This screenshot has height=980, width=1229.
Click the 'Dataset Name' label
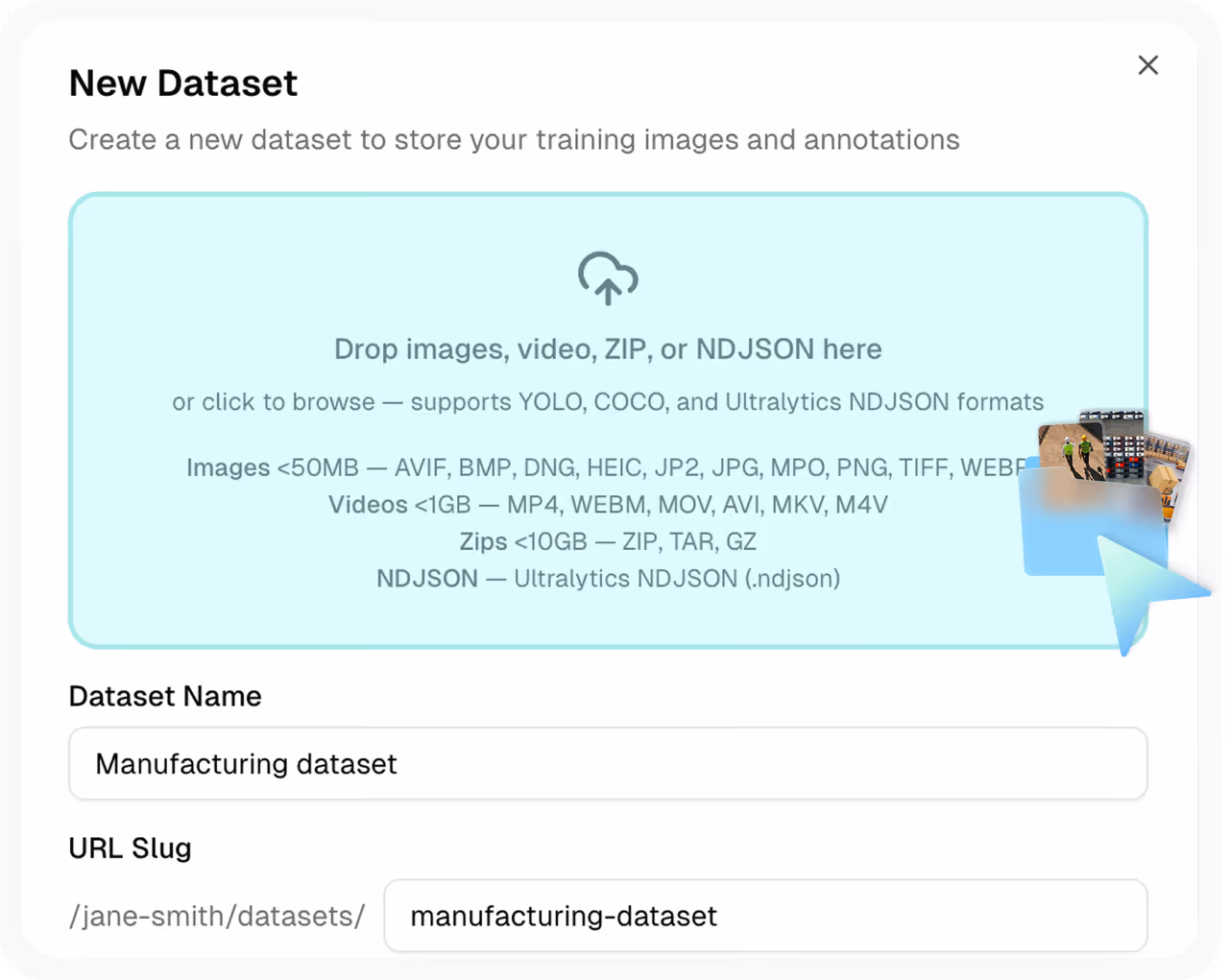click(164, 696)
